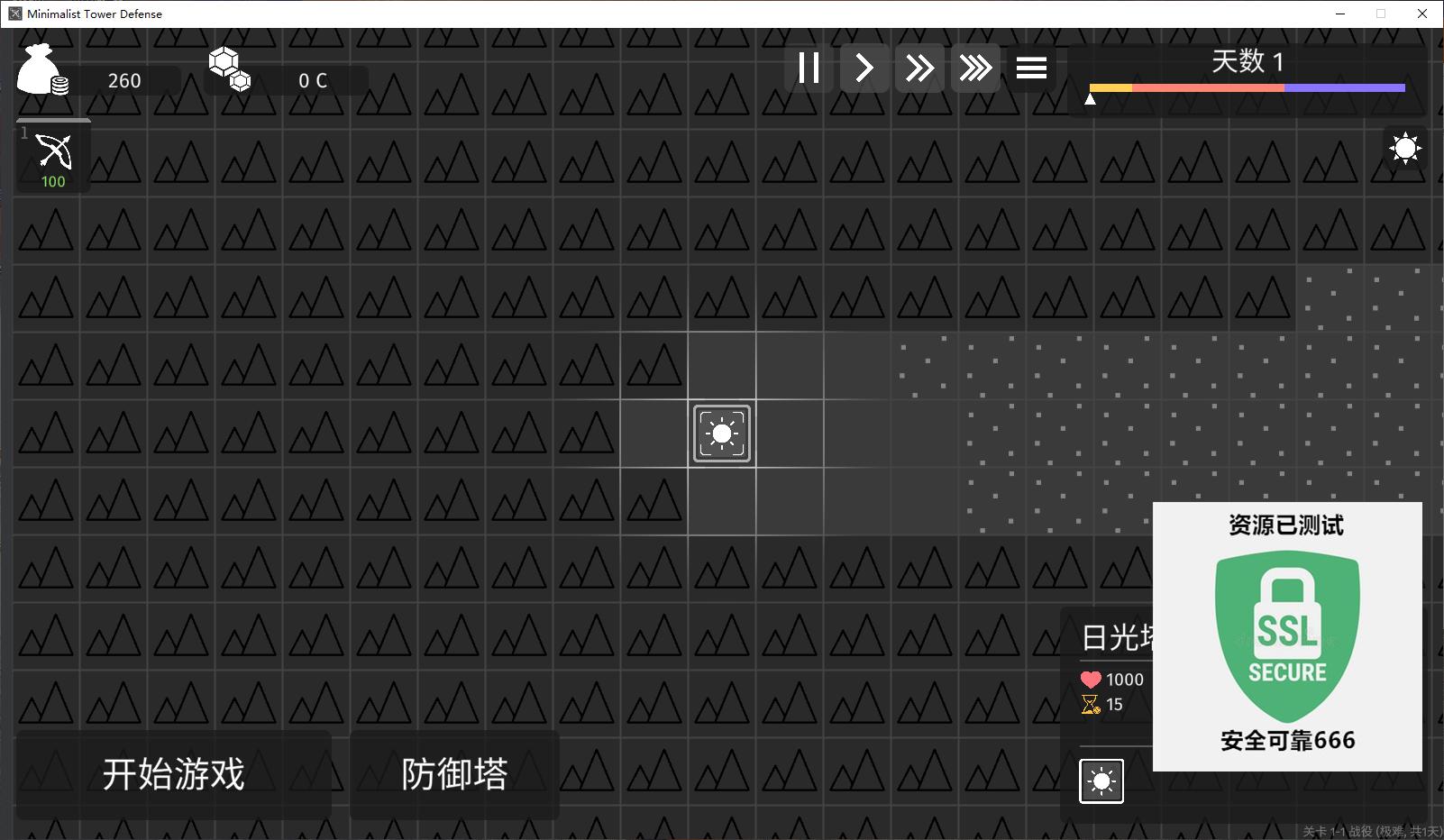Minimize the Minimalist Tower Defense window

[1340, 14]
